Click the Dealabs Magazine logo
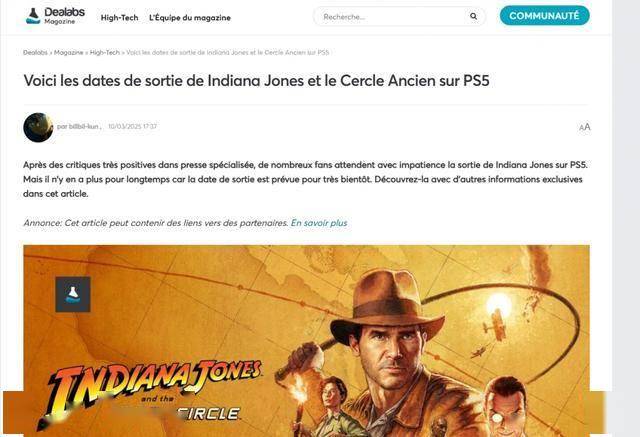 55,16
